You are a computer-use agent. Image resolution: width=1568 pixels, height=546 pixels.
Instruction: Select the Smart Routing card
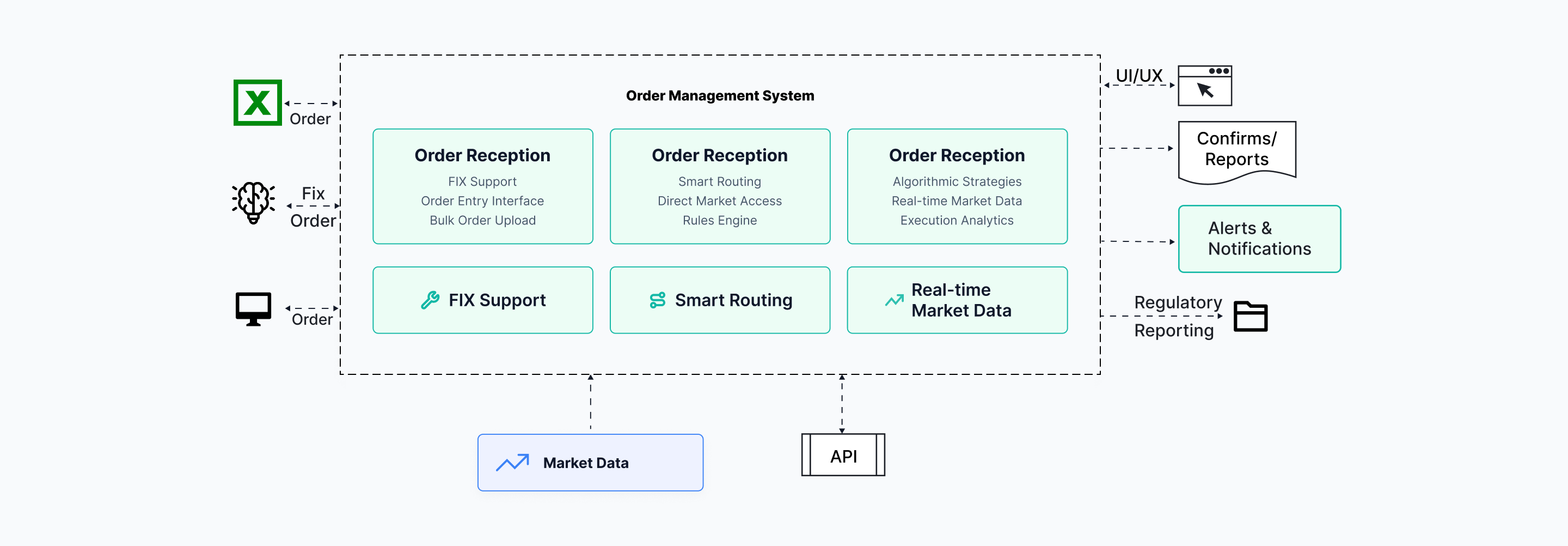(x=720, y=300)
